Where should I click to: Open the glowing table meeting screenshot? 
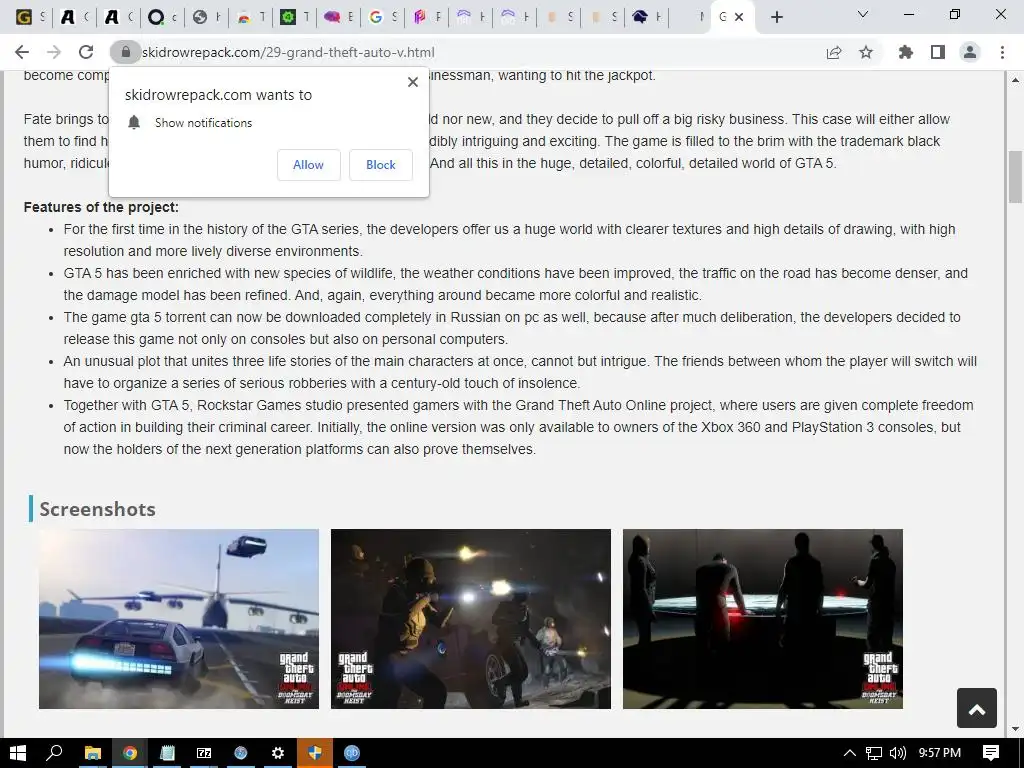[763, 618]
